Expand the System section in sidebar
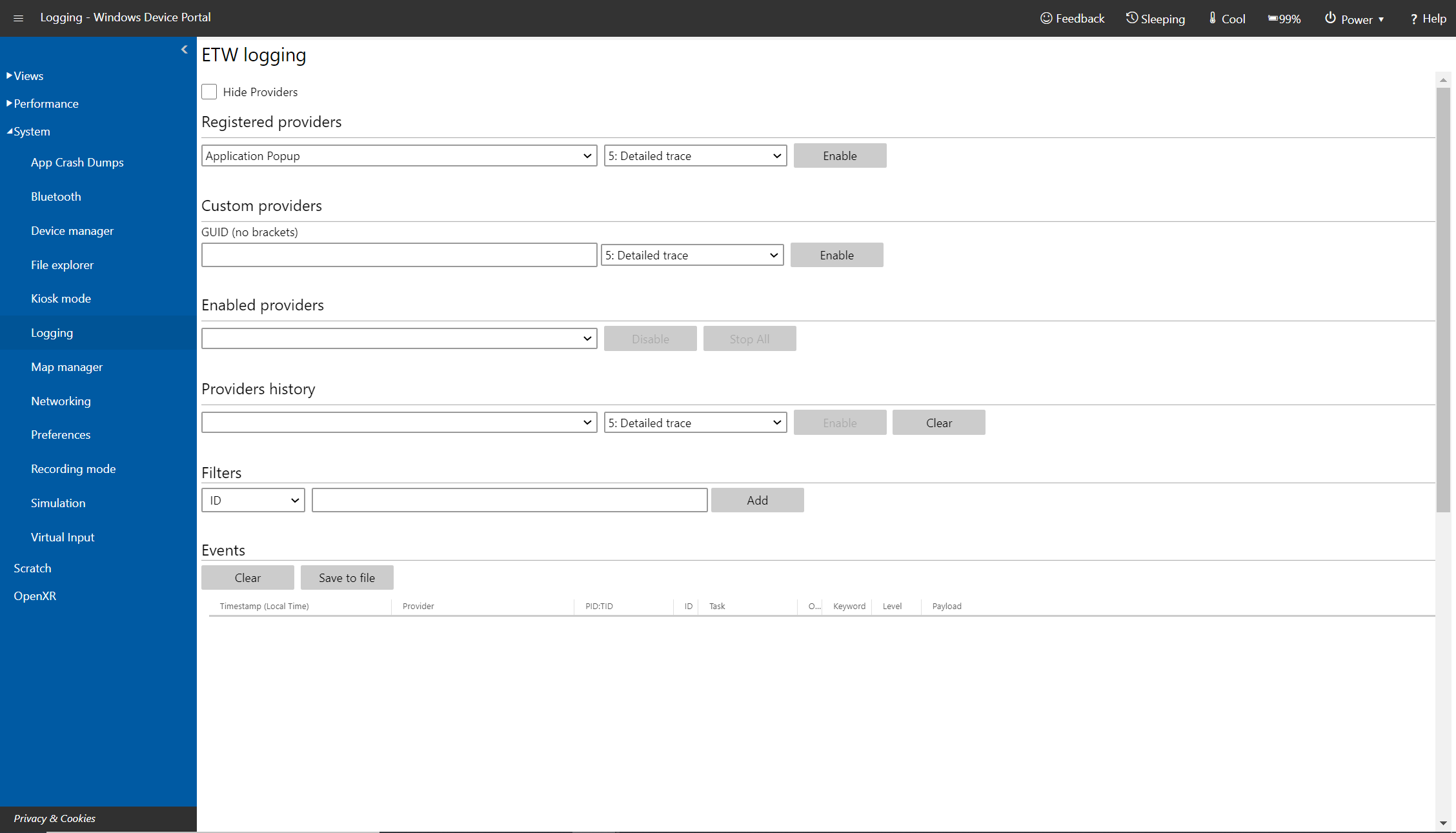This screenshot has height=833, width=1456. [31, 131]
